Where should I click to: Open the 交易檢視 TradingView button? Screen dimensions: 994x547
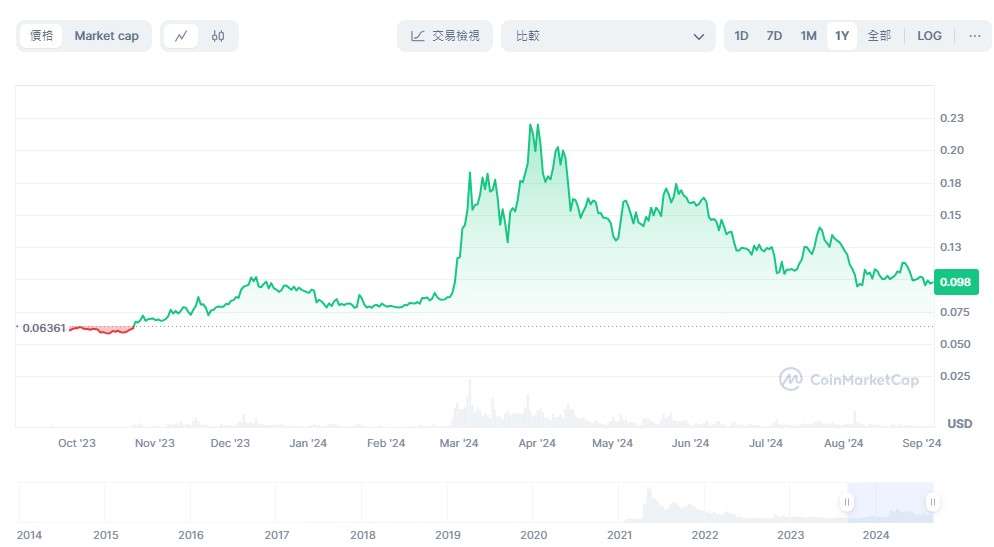(445, 36)
